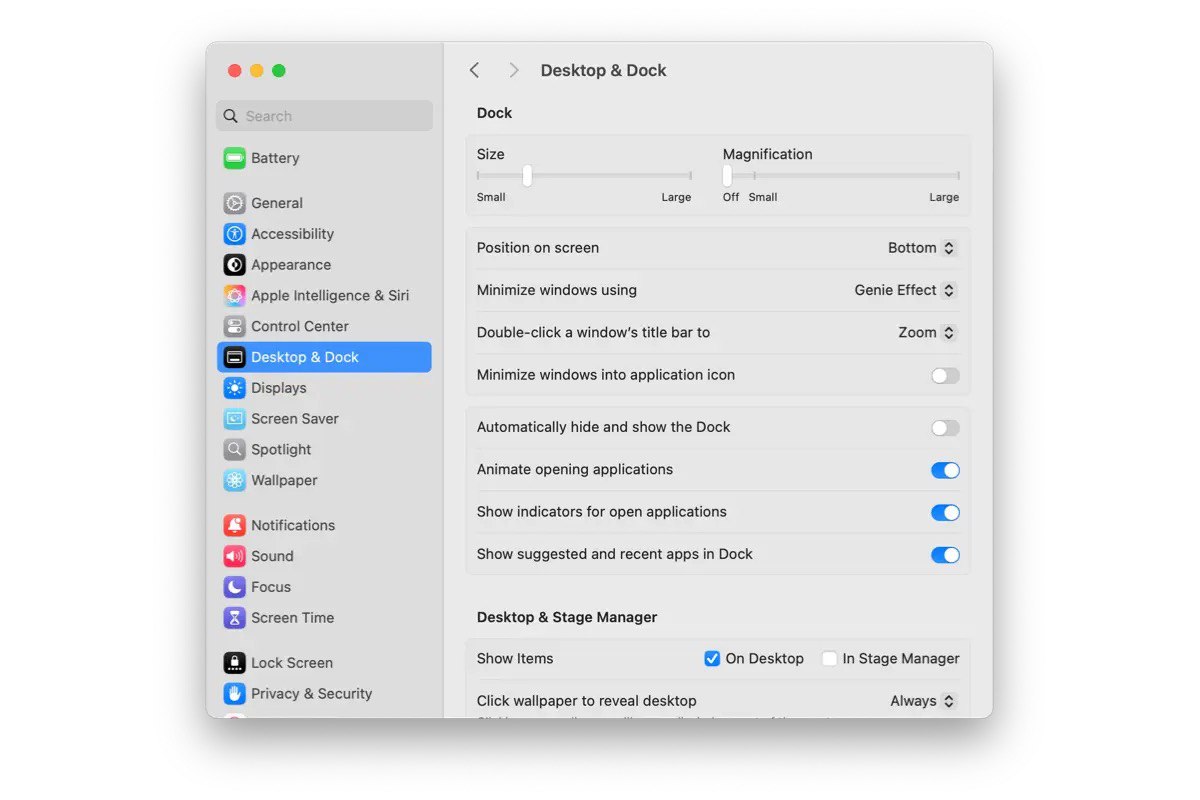The height and width of the screenshot is (800, 1200).
Task: Open Click wallpaper to reveal desktop Always popup
Action: tap(922, 701)
